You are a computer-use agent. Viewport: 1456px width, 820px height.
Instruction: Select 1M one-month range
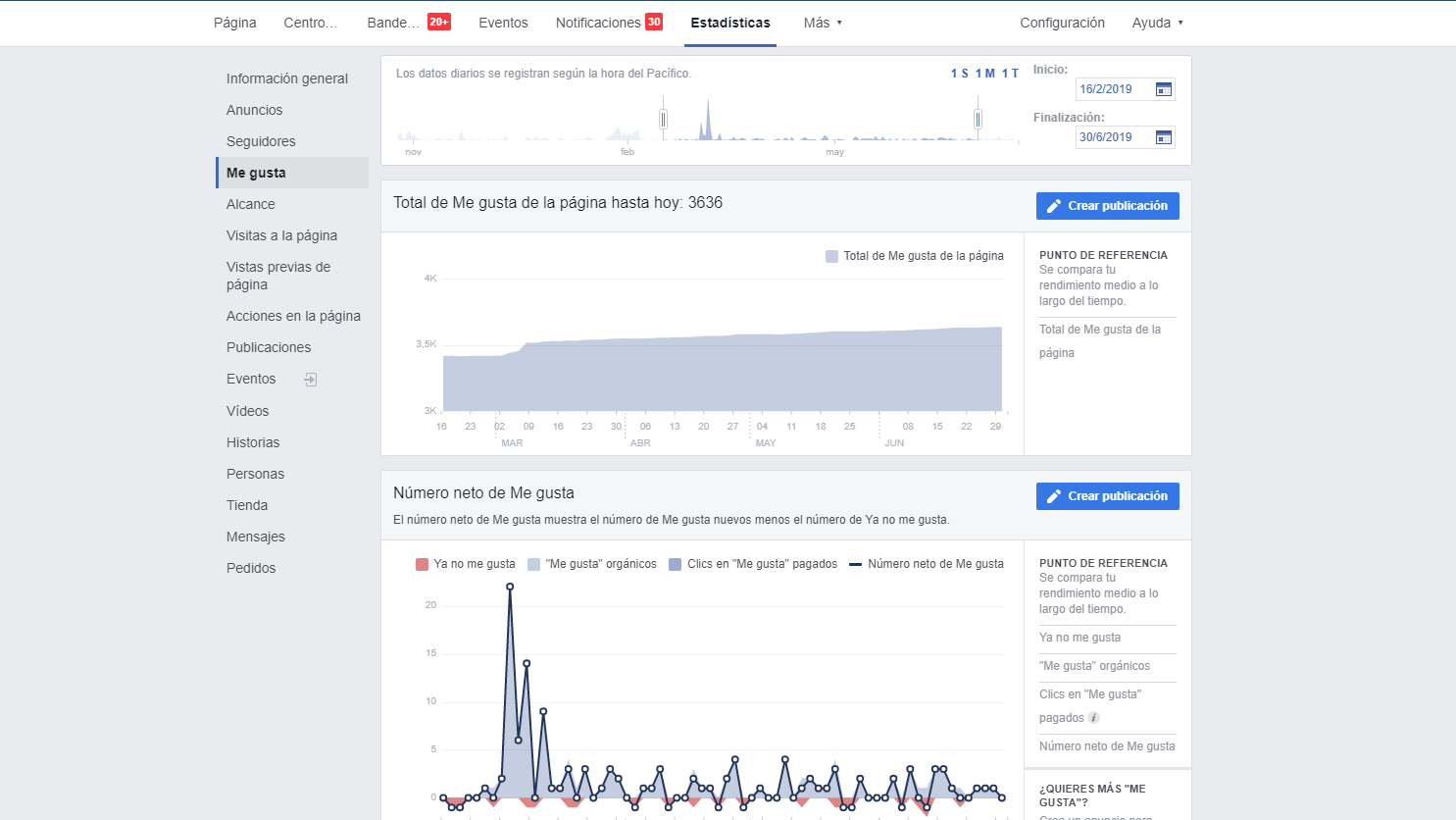[x=985, y=74]
